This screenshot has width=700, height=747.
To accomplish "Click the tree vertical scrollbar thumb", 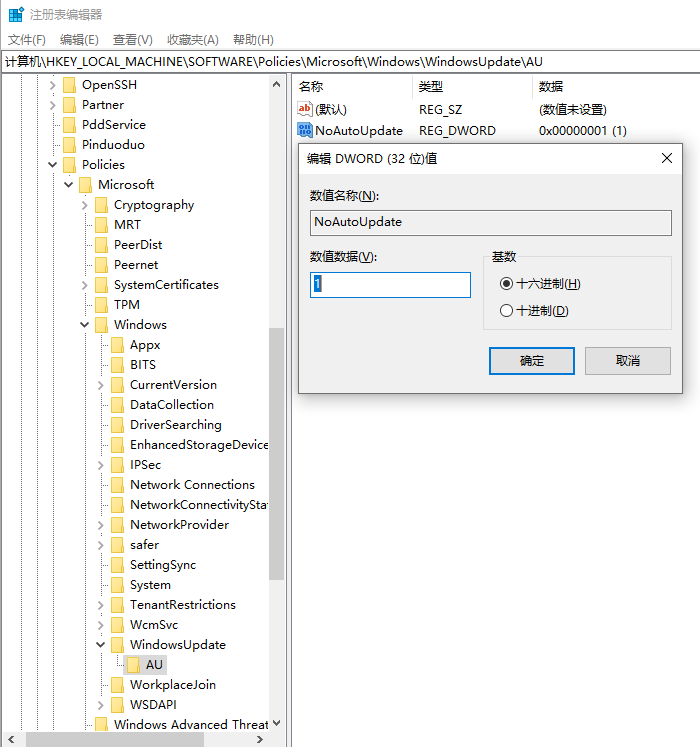I will [x=276, y=454].
